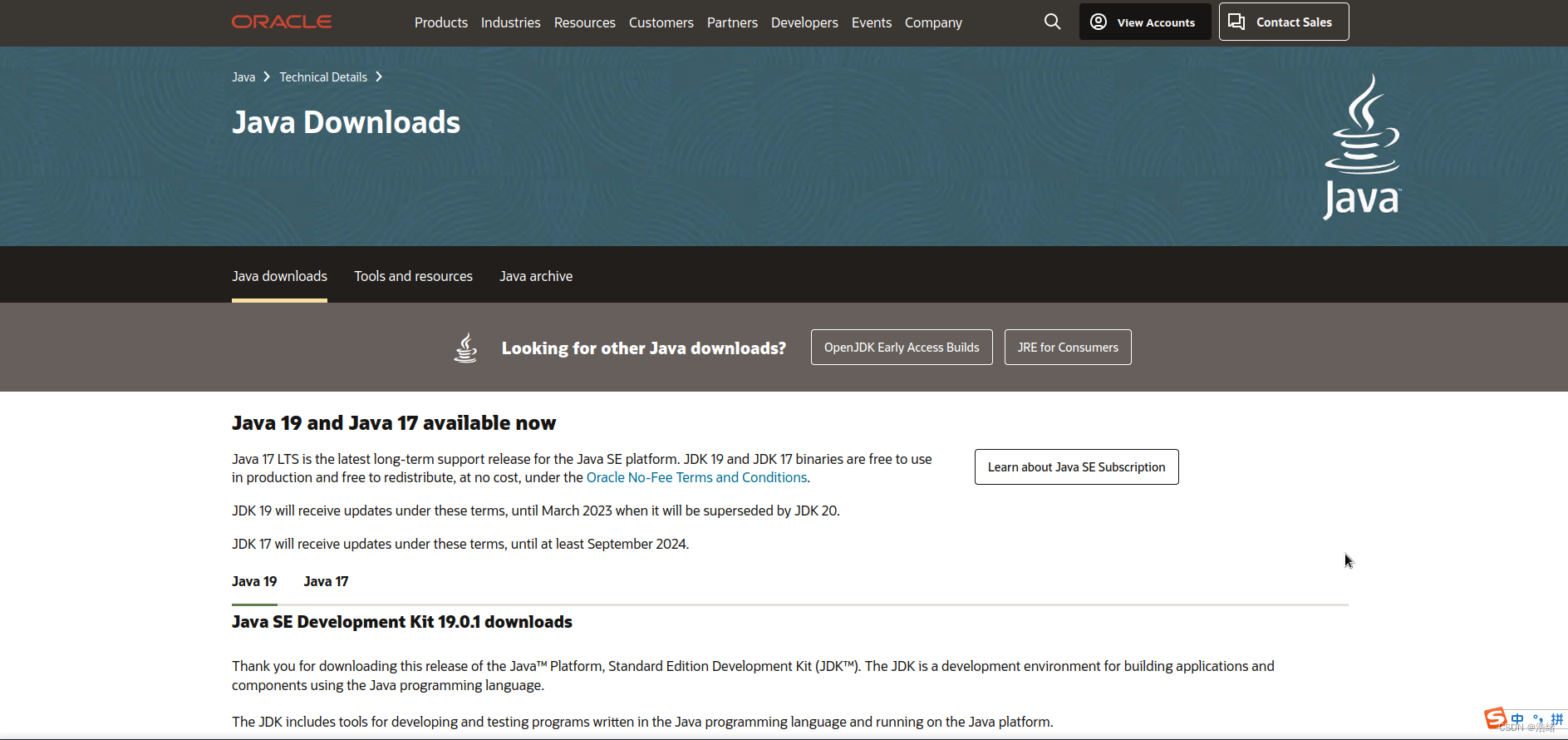Image resolution: width=1568 pixels, height=740 pixels.
Task: Click 'Looking for other Java downloads?' text
Action: [x=643, y=348]
